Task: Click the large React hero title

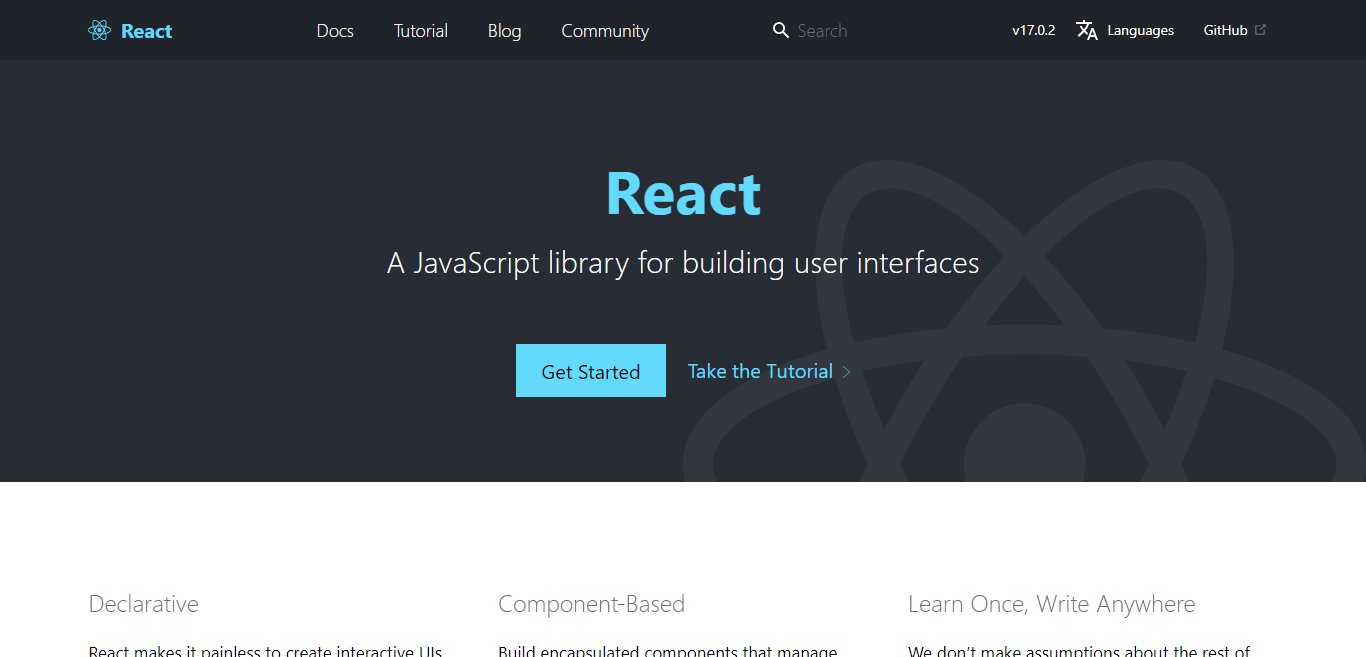Action: [x=683, y=193]
